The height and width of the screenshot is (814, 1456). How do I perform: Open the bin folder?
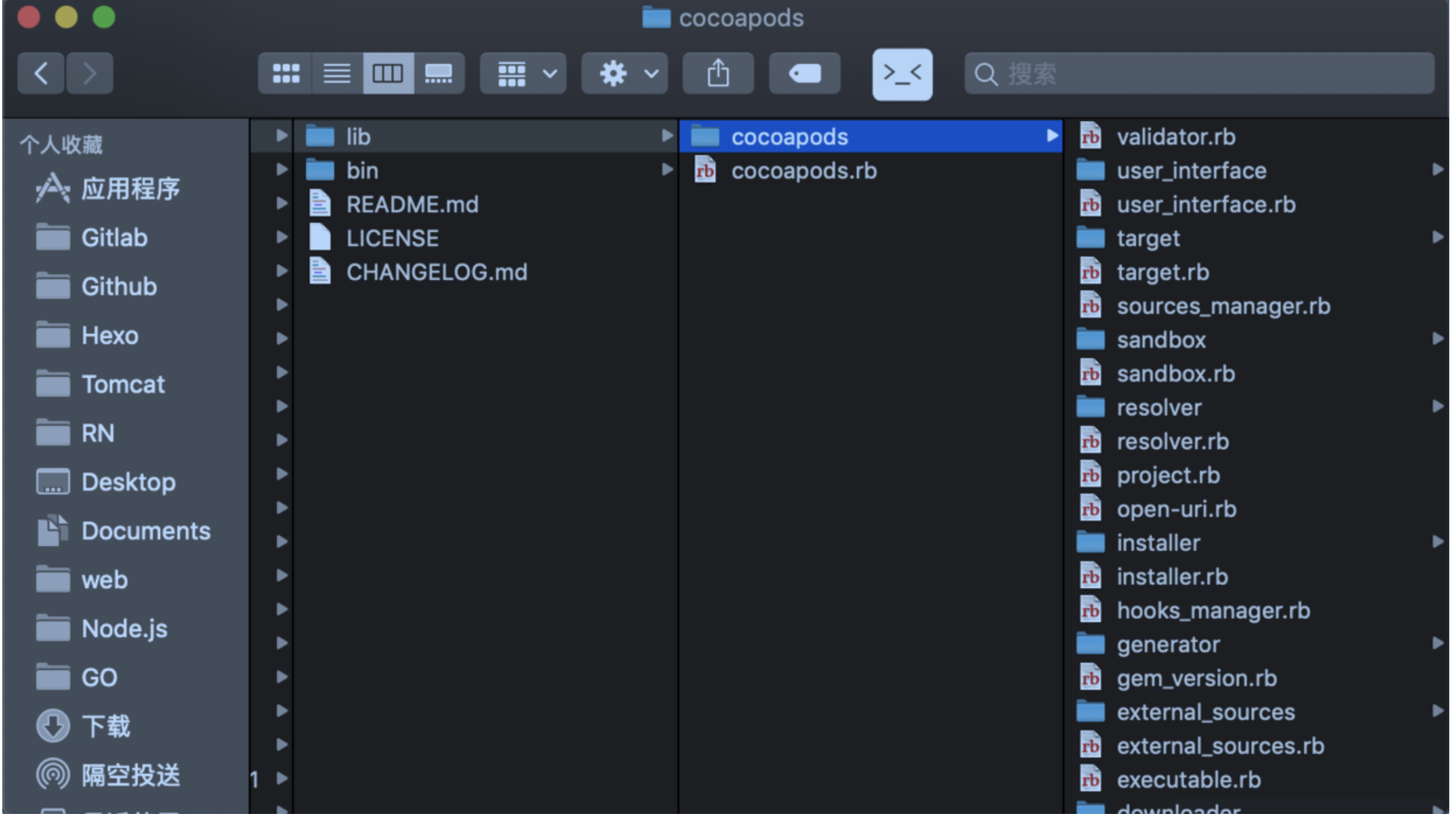[x=362, y=170]
